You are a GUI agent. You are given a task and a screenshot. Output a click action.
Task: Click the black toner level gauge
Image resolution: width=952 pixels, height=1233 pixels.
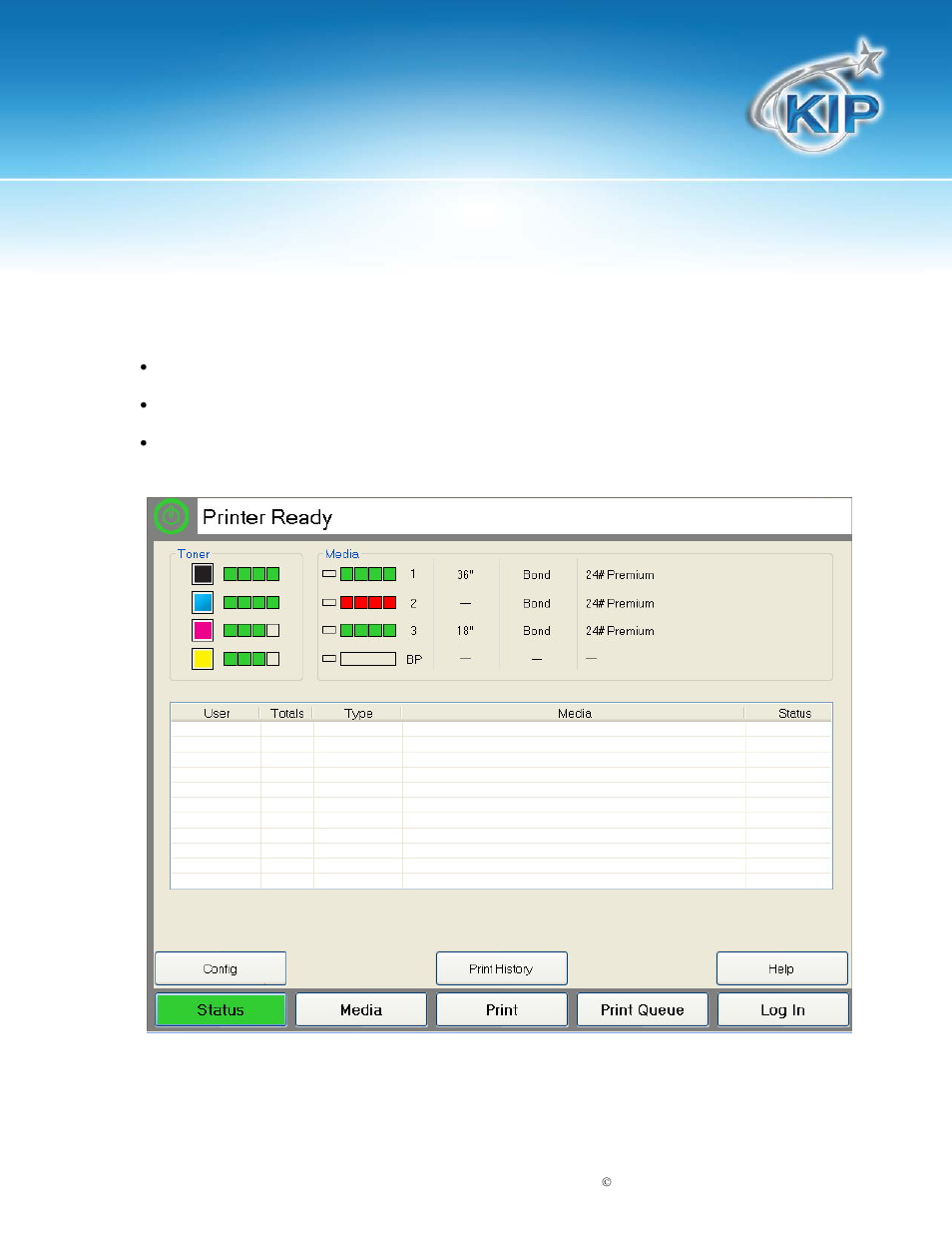[x=251, y=574]
